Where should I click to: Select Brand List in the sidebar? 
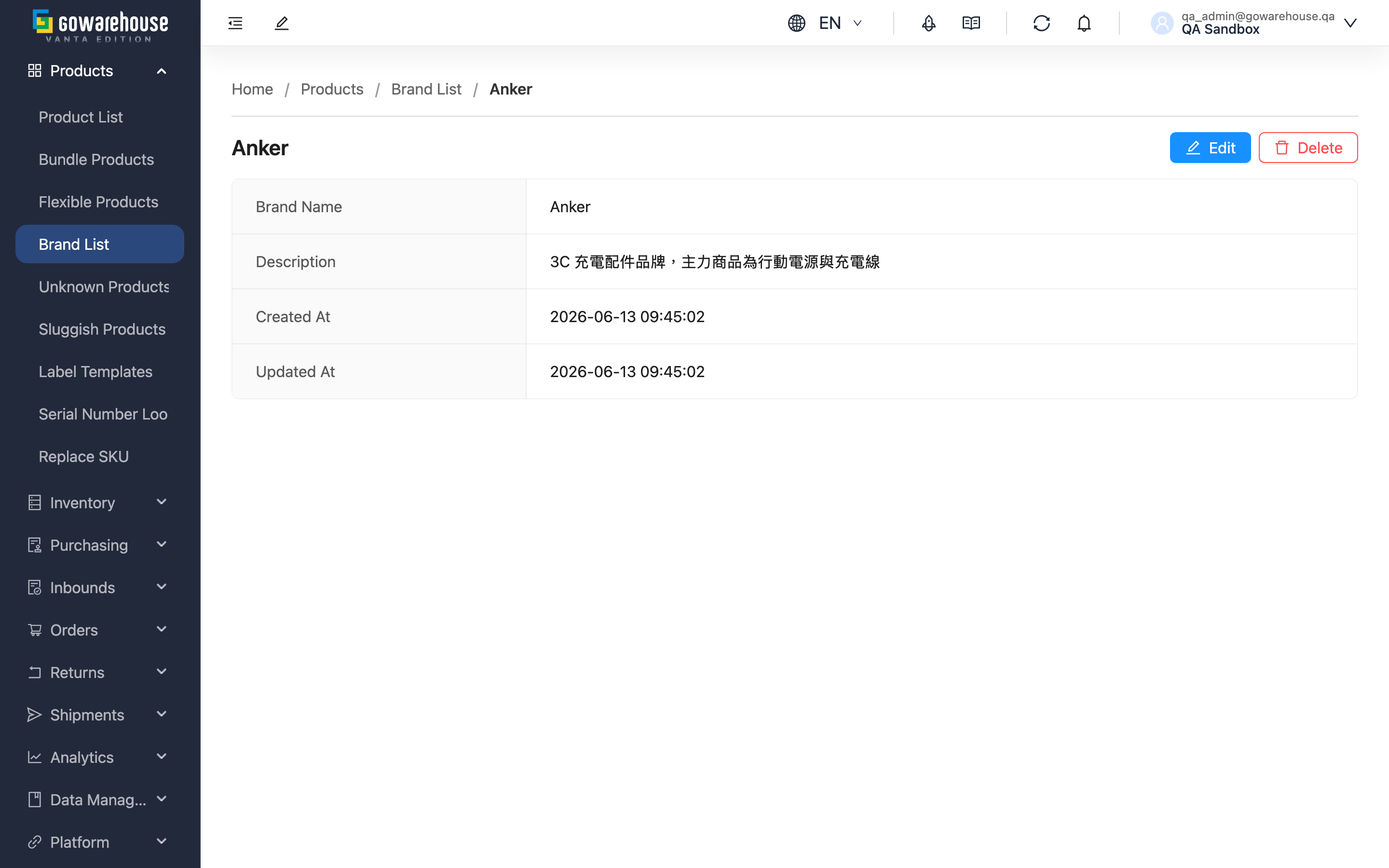100,244
